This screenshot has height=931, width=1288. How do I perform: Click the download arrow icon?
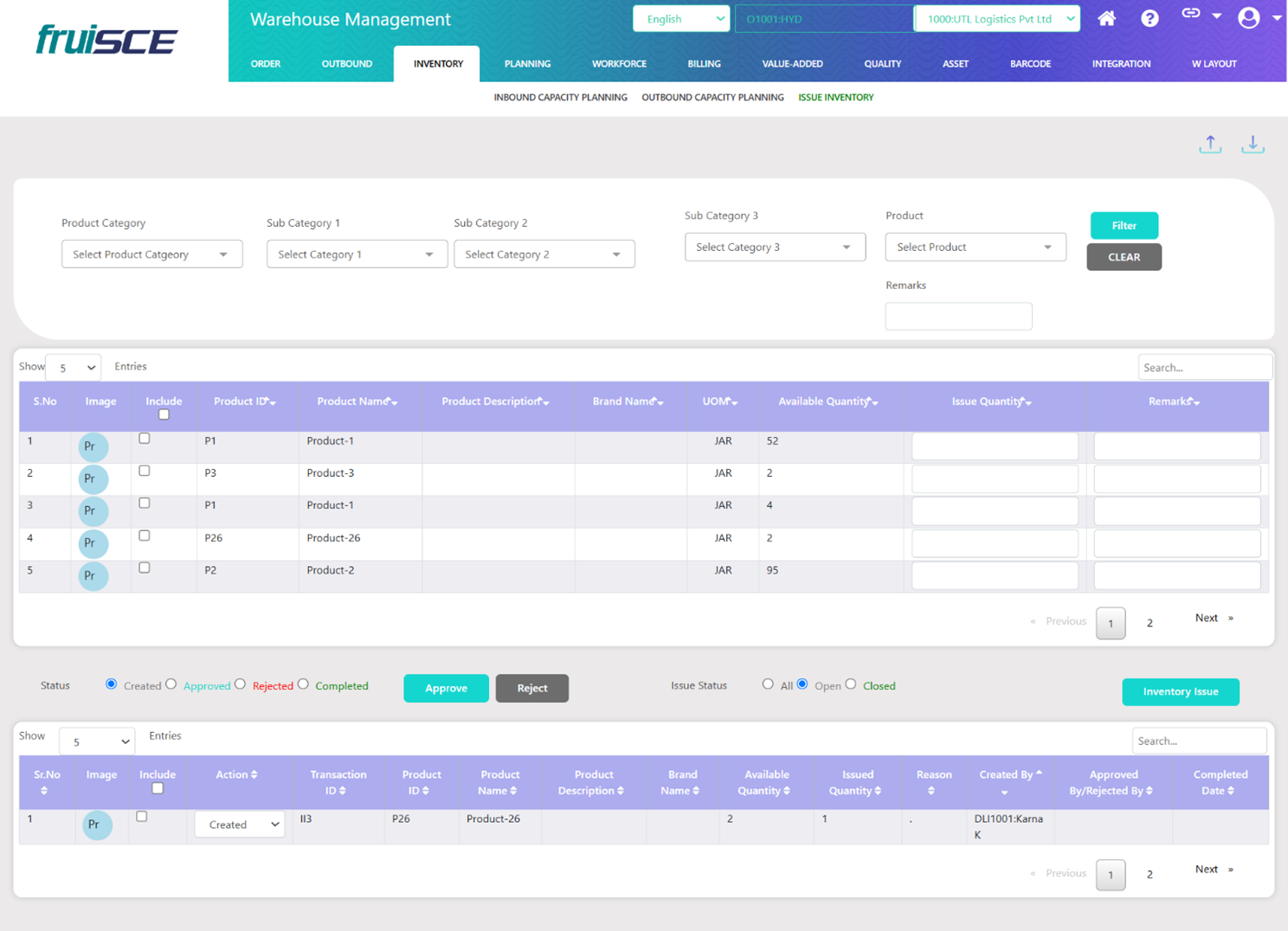(1253, 144)
